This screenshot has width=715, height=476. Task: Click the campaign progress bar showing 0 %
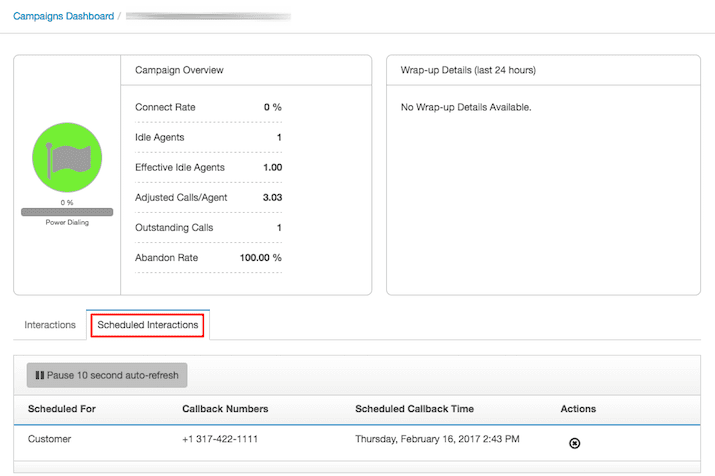pyautogui.click(x=68, y=212)
